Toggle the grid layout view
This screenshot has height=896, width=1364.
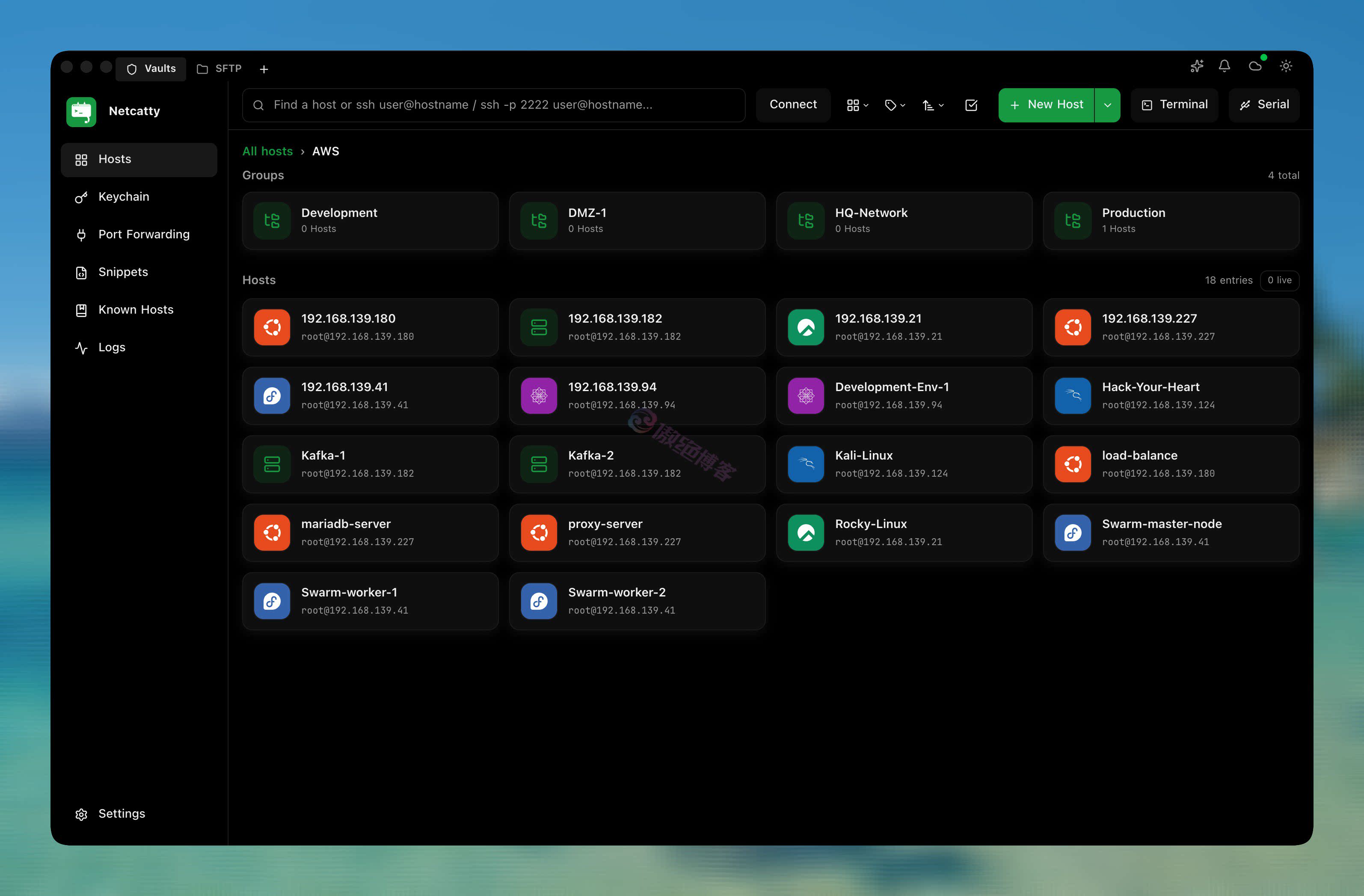(x=856, y=105)
